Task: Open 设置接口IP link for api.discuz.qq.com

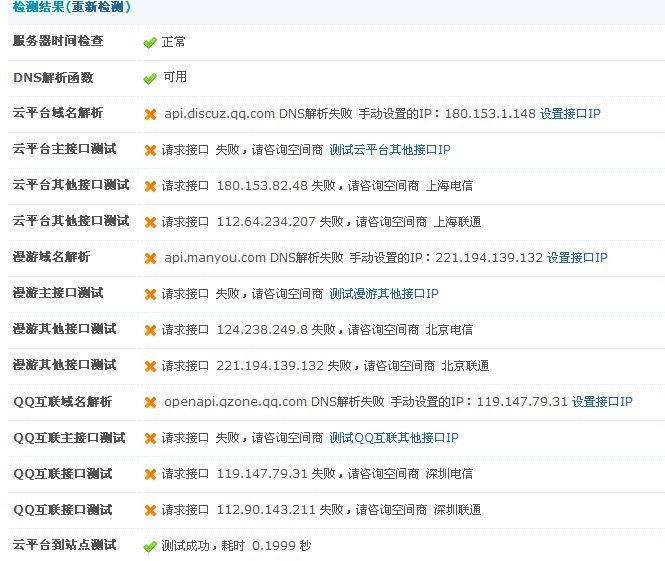Action: click(570, 114)
